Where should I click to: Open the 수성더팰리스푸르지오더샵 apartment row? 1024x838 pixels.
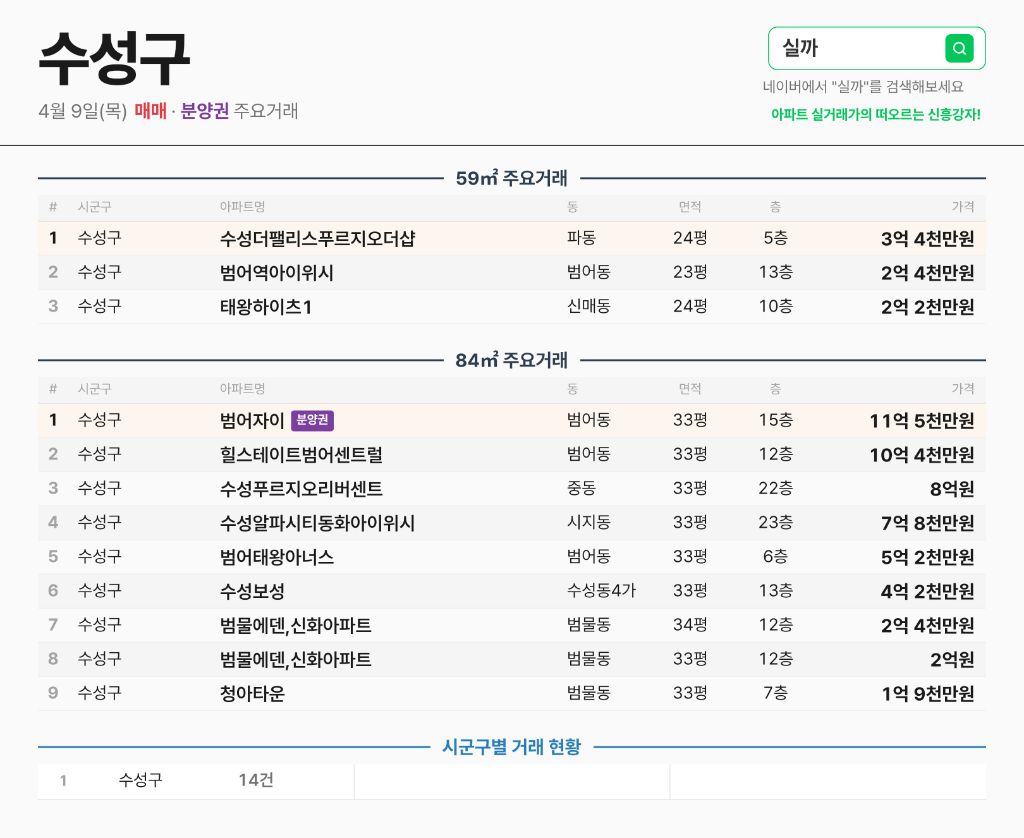coord(511,238)
